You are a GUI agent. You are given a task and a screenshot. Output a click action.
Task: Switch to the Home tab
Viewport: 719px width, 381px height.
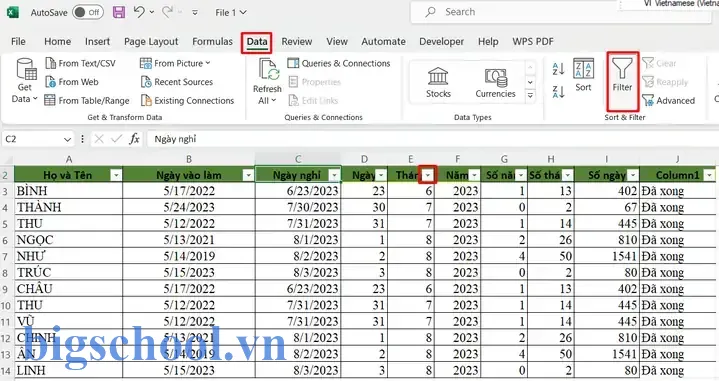click(57, 42)
